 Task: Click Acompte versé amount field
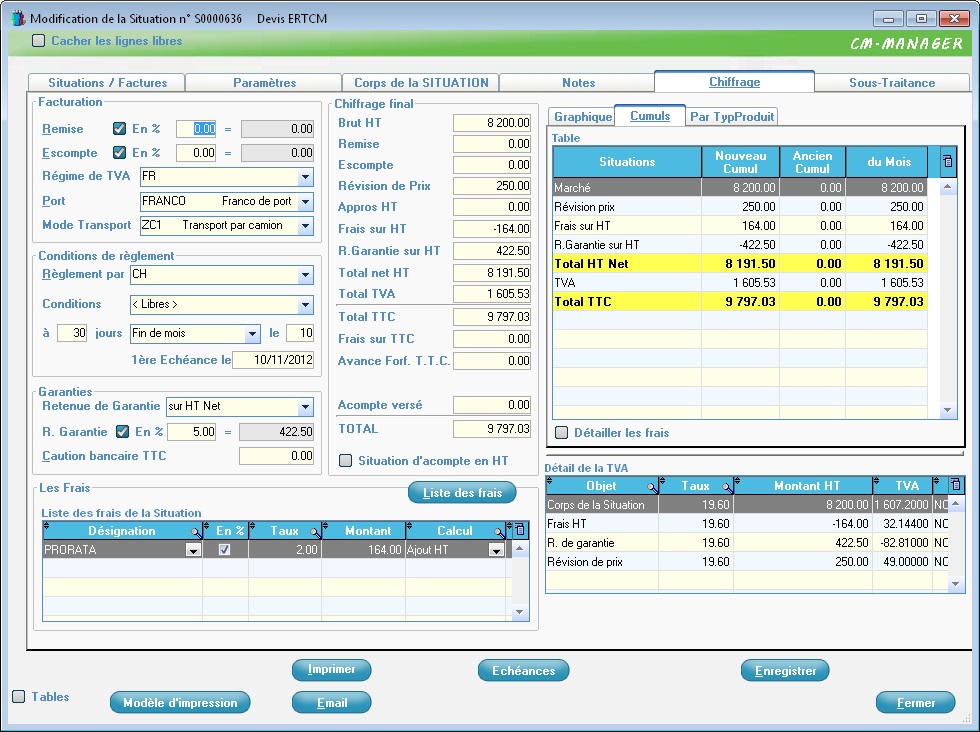coord(492,405)
